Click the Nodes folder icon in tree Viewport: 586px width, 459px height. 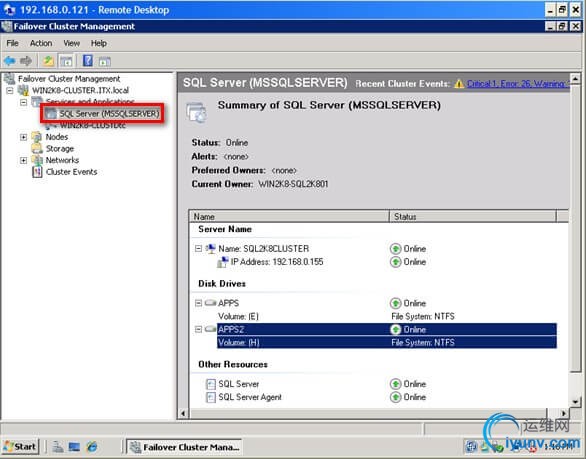37,137
